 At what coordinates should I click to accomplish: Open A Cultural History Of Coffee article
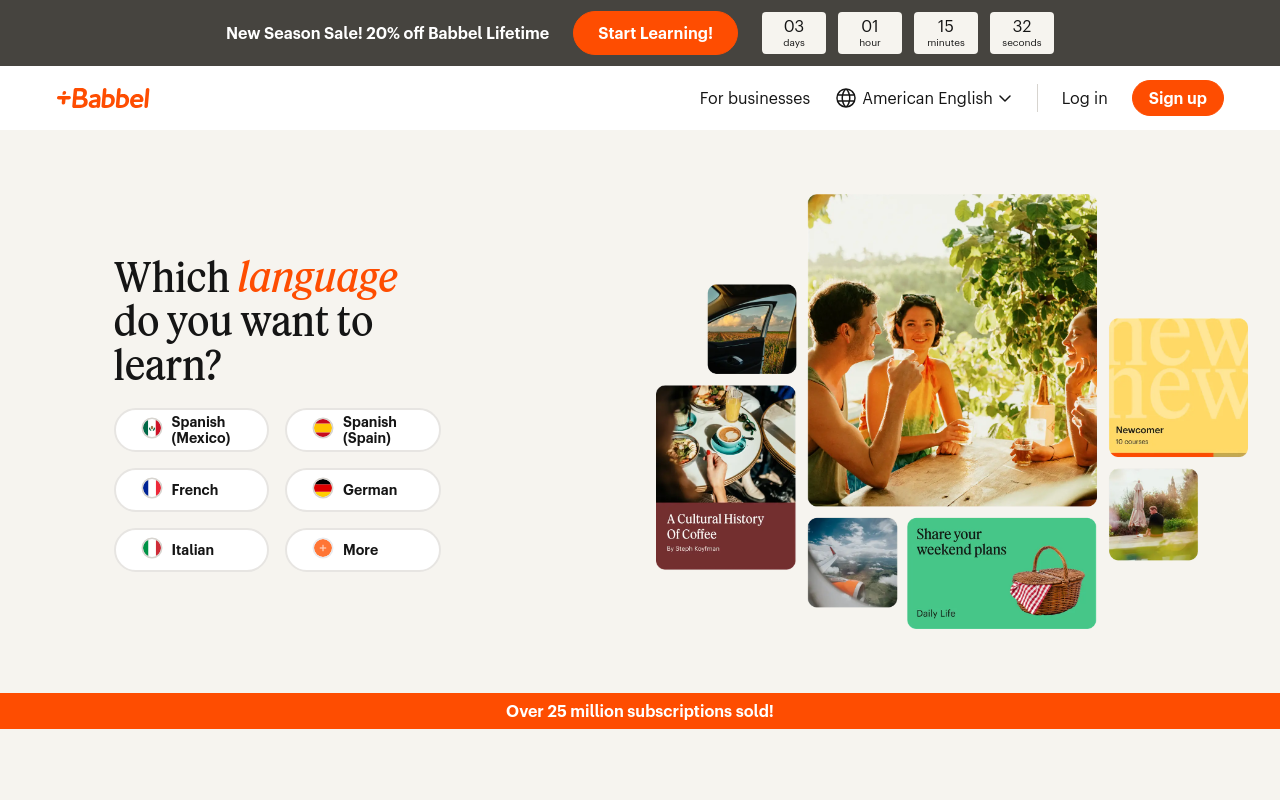pyautogui.click(x=725, y=477)
